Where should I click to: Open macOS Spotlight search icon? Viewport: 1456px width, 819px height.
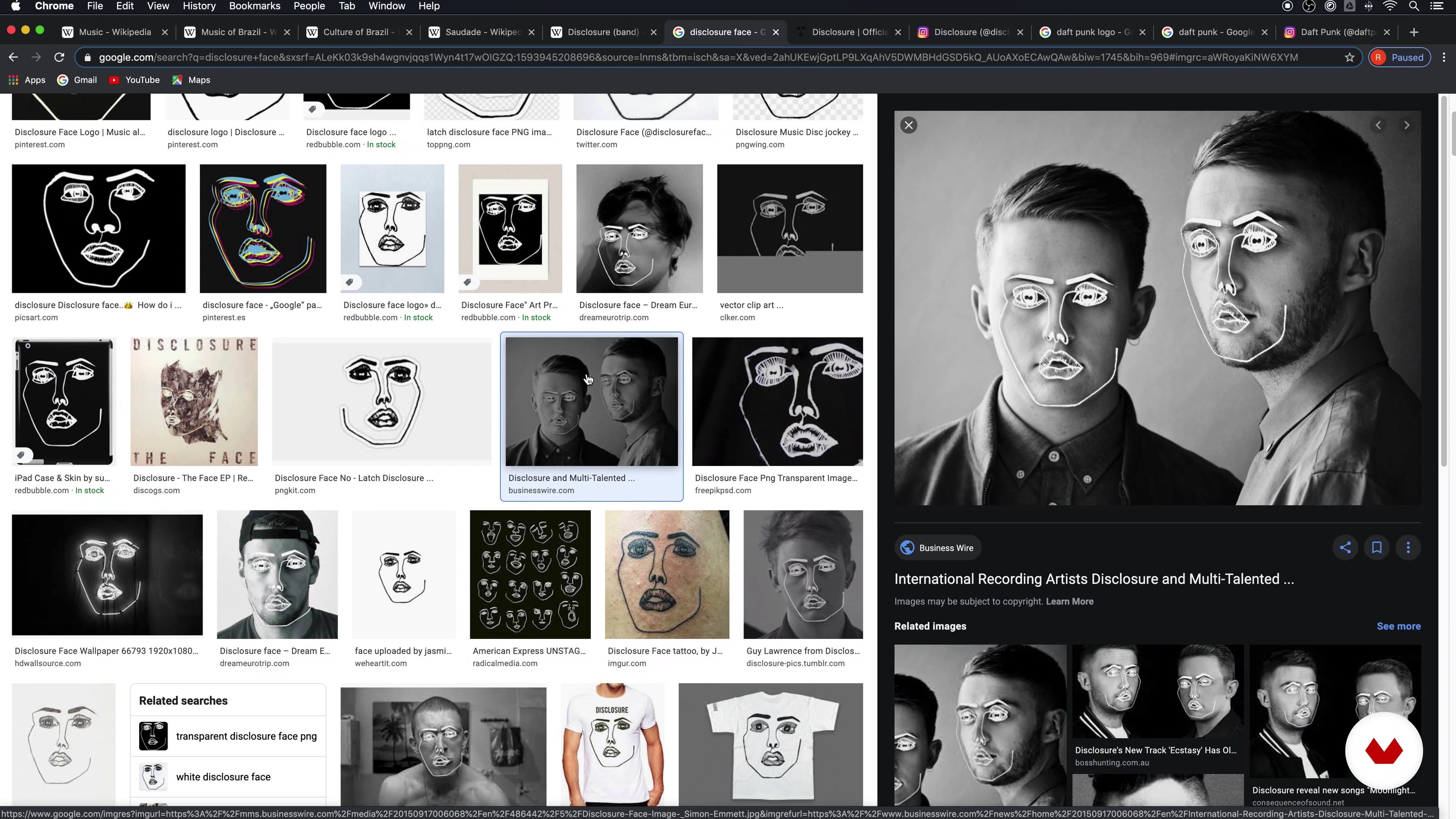click(x=1414, y=6)
